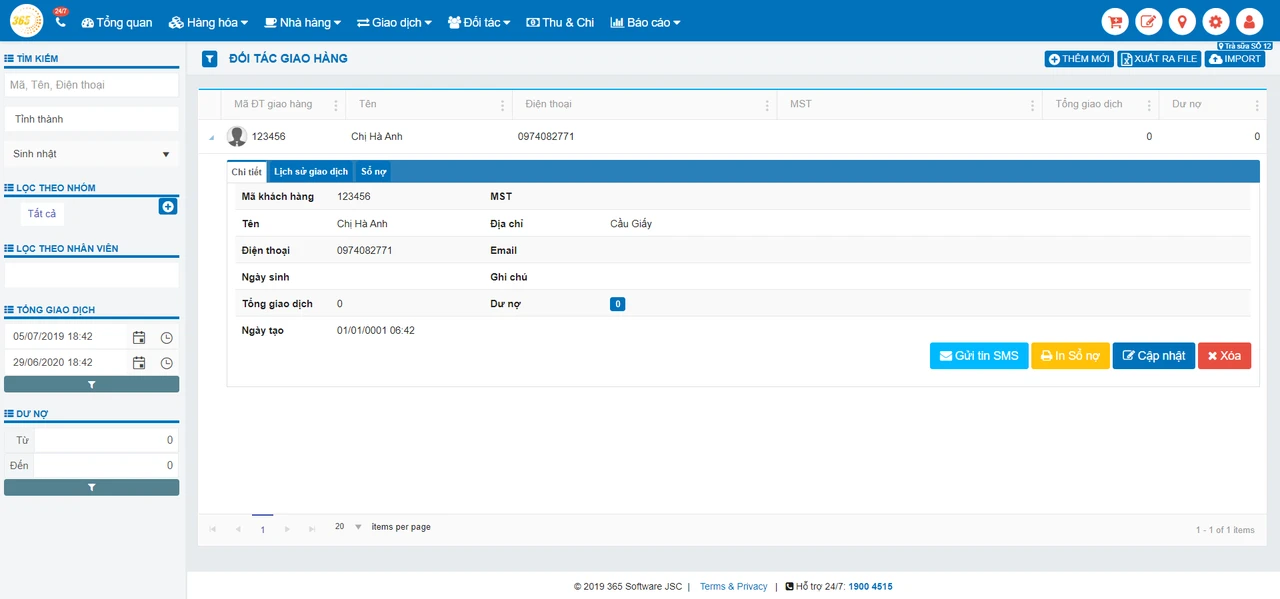Open the Terms & Privacy link
Screen dimensions: 1280x599
click(x=734, y=587)
